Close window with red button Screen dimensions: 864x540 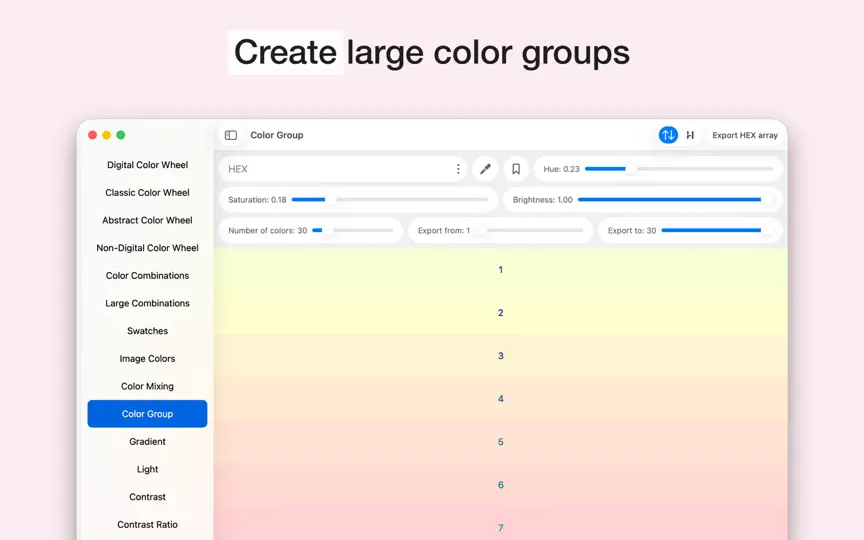coord(93,135)
